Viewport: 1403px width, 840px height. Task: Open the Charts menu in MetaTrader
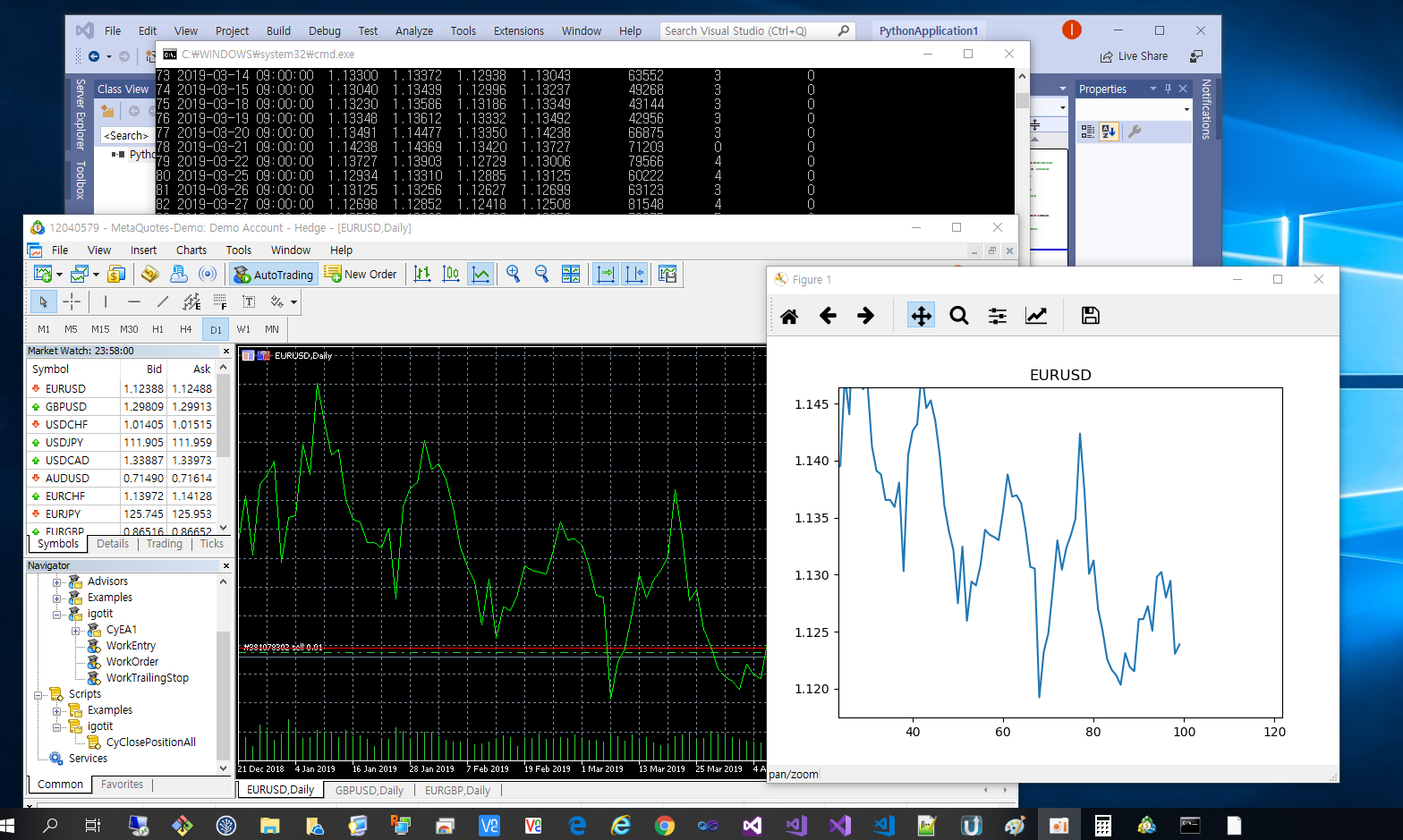[191, 250]
